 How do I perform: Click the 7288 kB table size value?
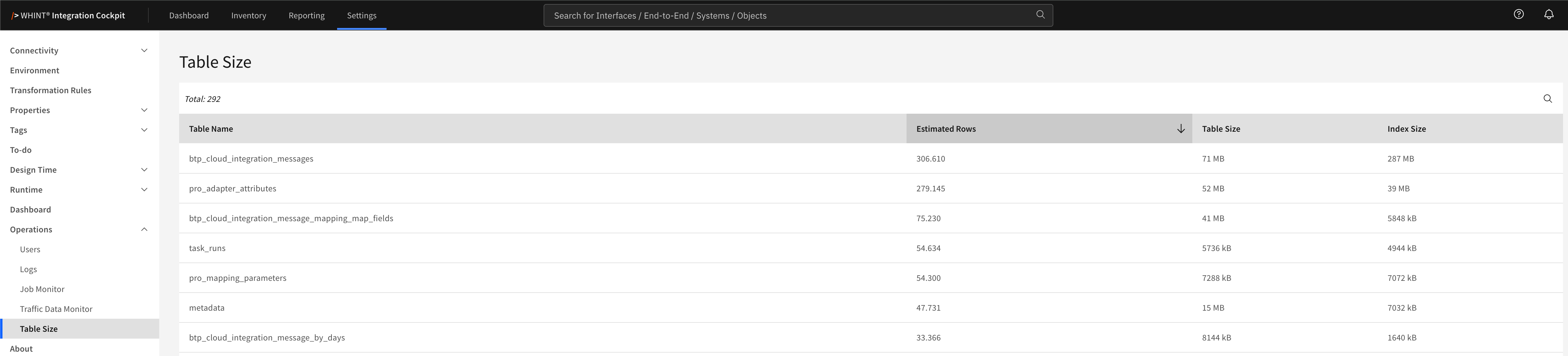click(x=1216, y=278)
